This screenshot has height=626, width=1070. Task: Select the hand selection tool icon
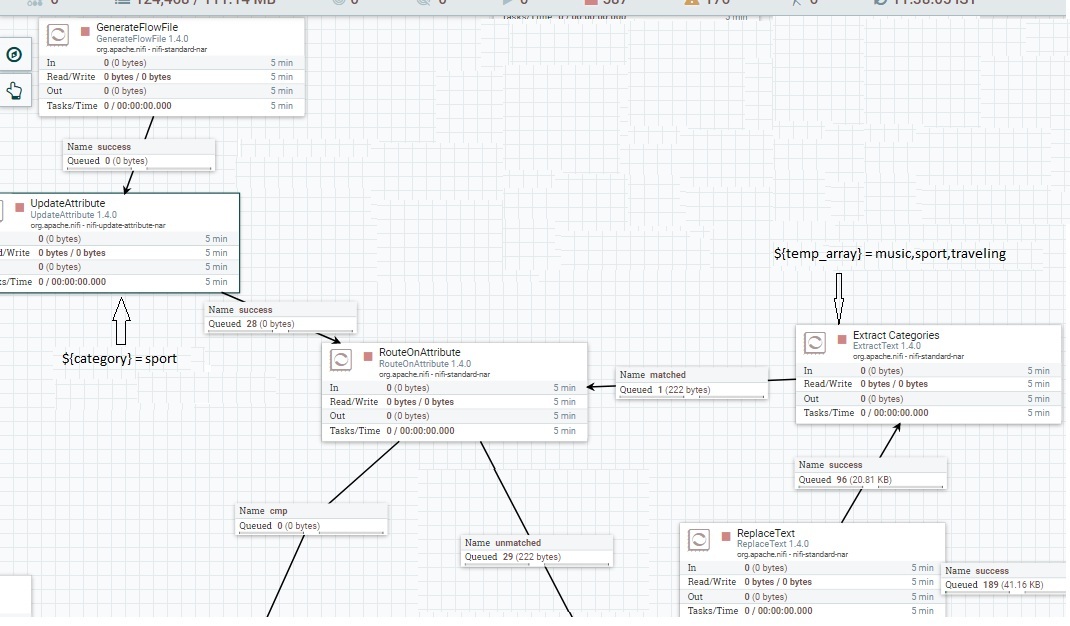[x=12, y=91]
